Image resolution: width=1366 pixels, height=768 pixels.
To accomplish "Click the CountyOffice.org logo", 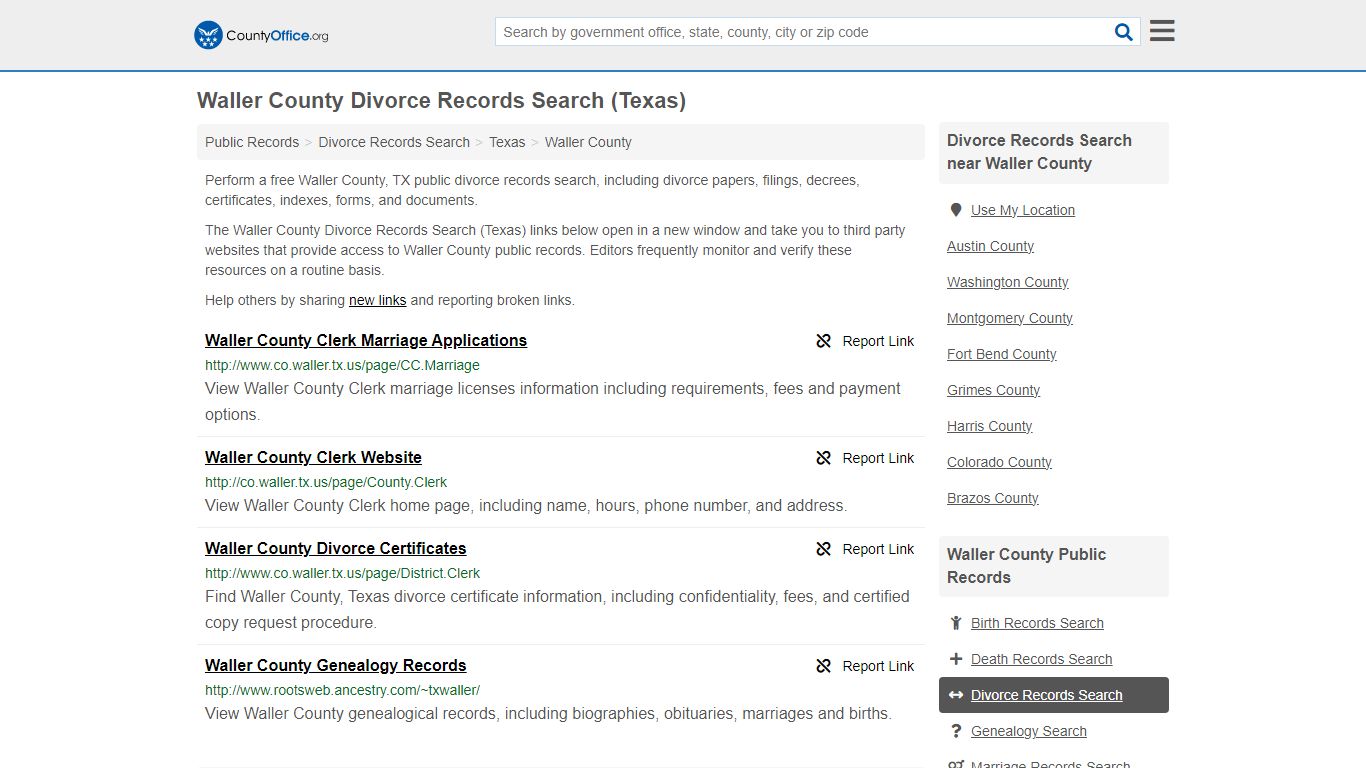I will (261, 35).
